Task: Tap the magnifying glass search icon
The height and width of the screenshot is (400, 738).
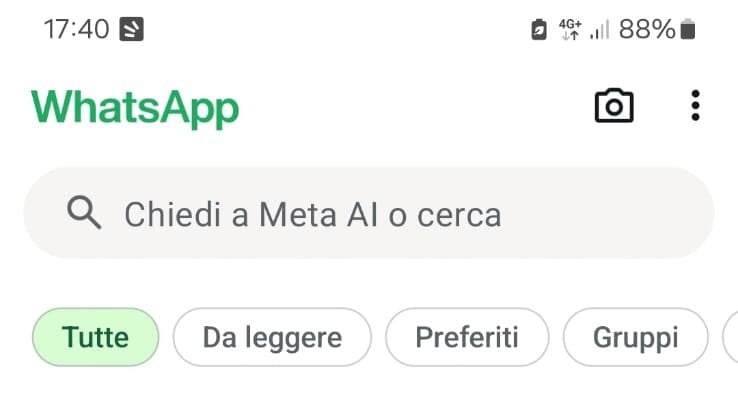Action: point(83,213)
